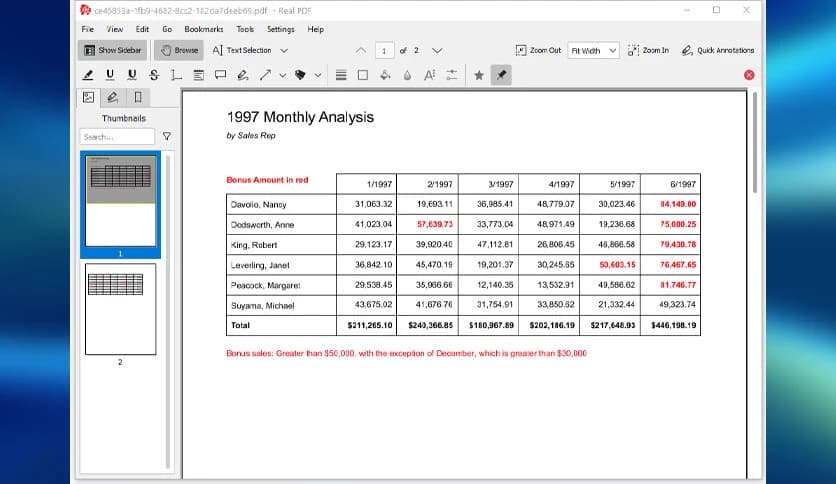Image resolution: width=836 pixels, height=484 pixels.
Task: Expand the Text Selection dropdown arrow
Action: click(285, 50)
